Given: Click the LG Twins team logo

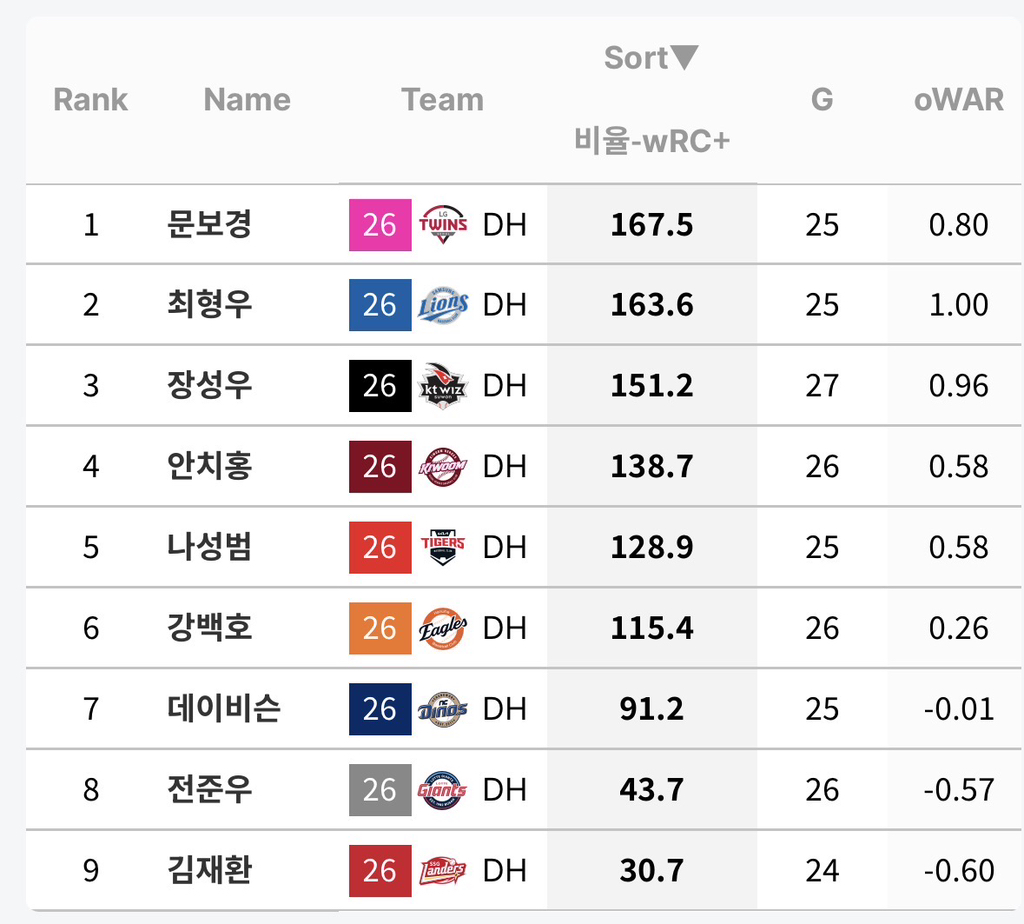Looking at the screenshot, I should [443, 225].
